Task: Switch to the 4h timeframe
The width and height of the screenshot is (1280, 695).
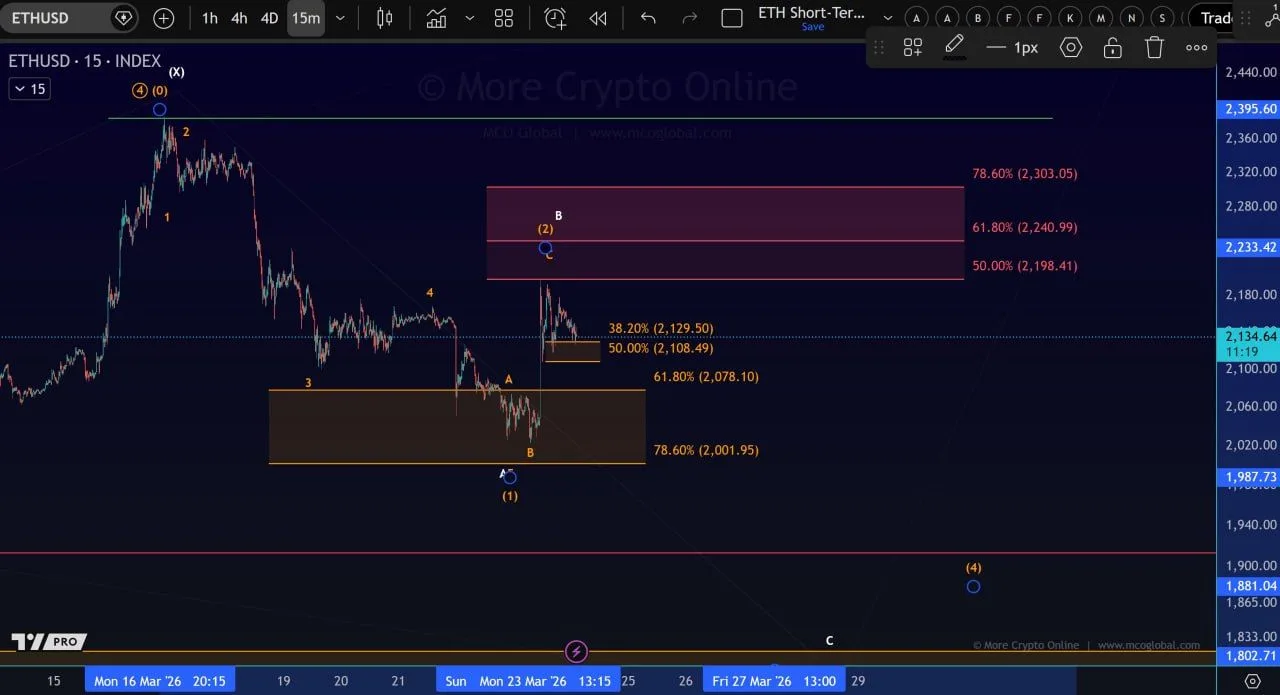Action: coord(239,18)
